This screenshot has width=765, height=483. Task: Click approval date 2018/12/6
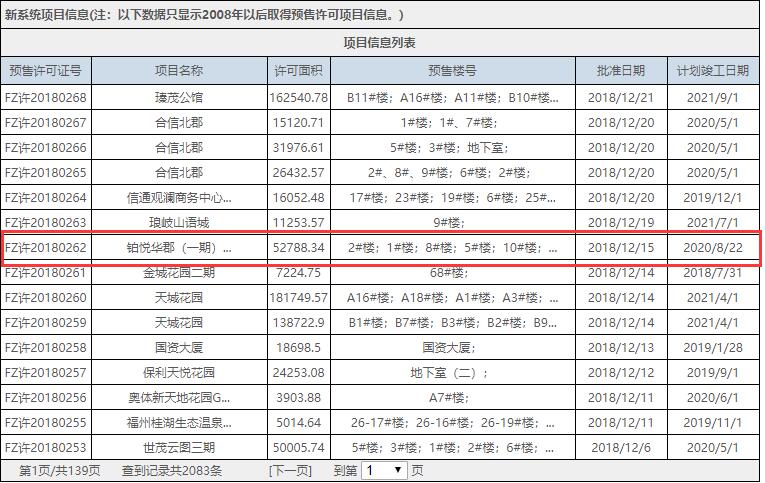[x=621, y=448]
